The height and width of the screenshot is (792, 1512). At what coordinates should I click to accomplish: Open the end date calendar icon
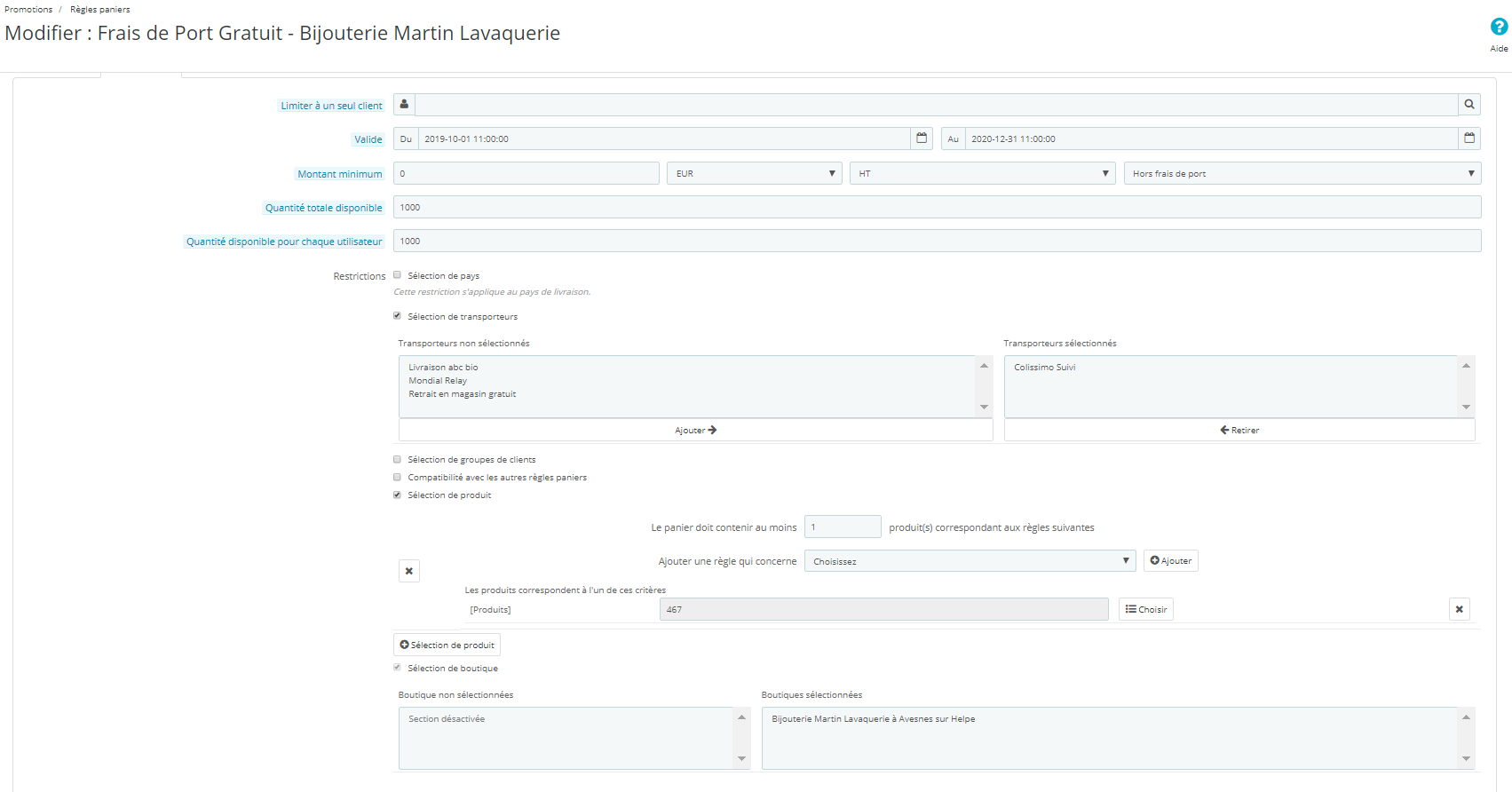click(x=1469, y=139)
